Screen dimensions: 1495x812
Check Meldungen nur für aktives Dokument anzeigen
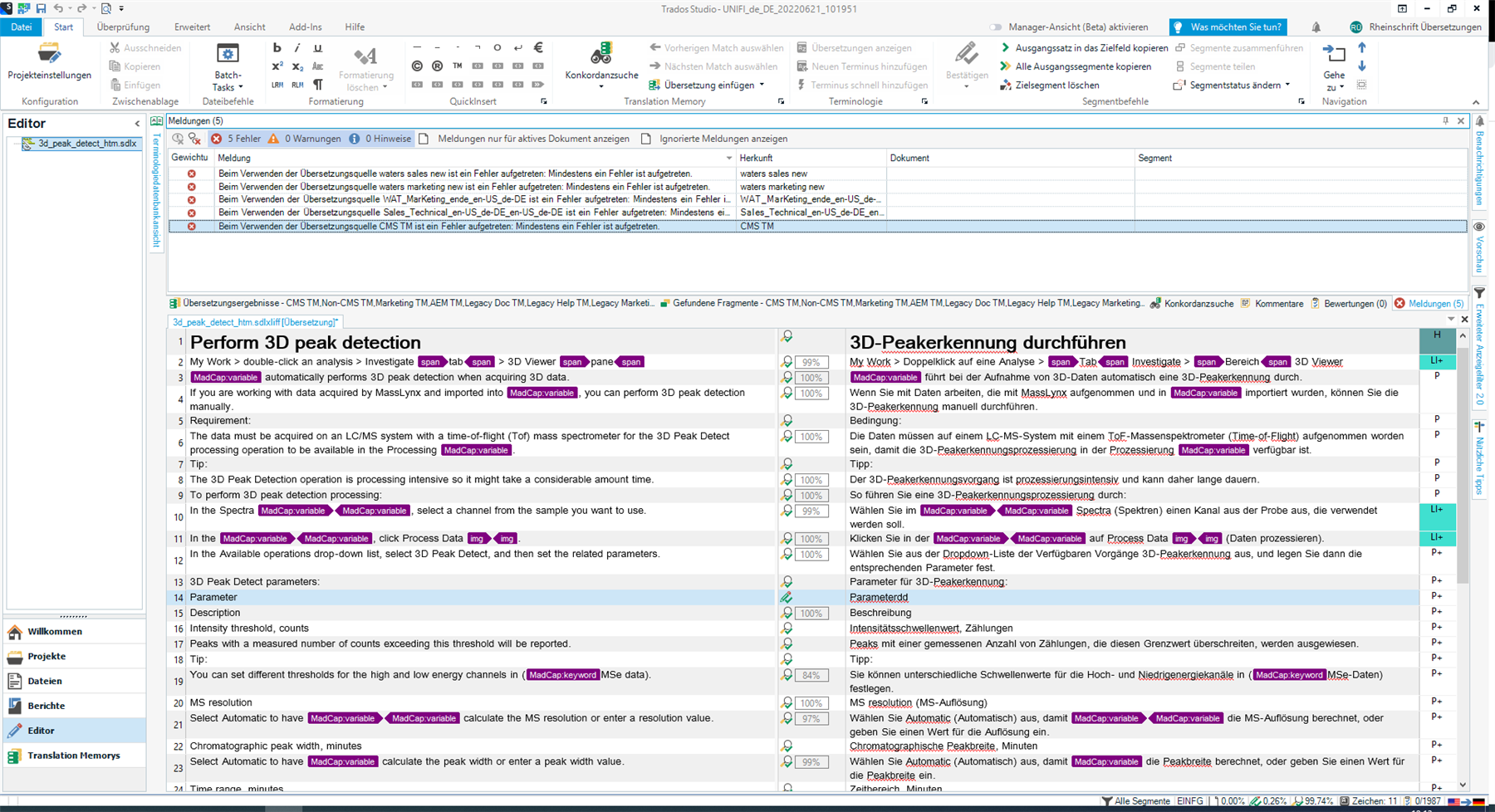click(x=424, y=139)
